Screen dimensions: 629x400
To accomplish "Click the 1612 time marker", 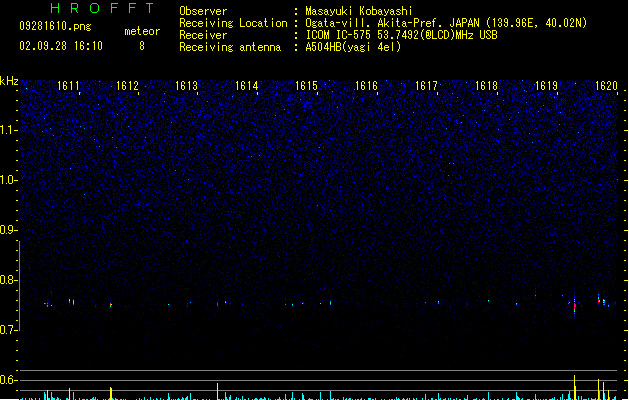I will 127,86.
